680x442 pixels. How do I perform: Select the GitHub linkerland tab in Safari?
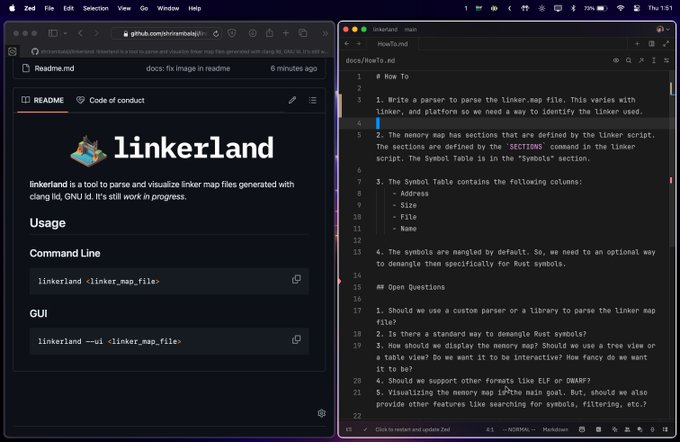tap(179, 52)
